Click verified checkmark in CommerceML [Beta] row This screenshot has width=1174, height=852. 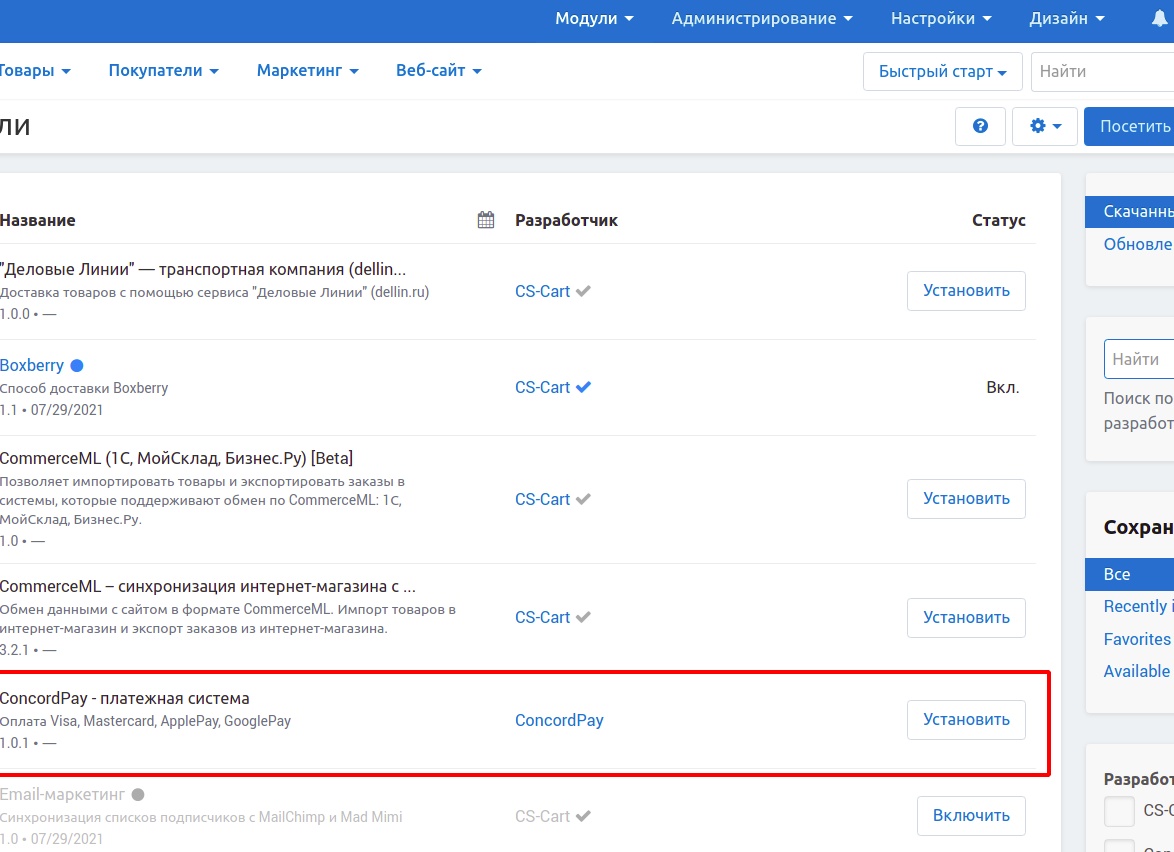(x=583, y=499)
